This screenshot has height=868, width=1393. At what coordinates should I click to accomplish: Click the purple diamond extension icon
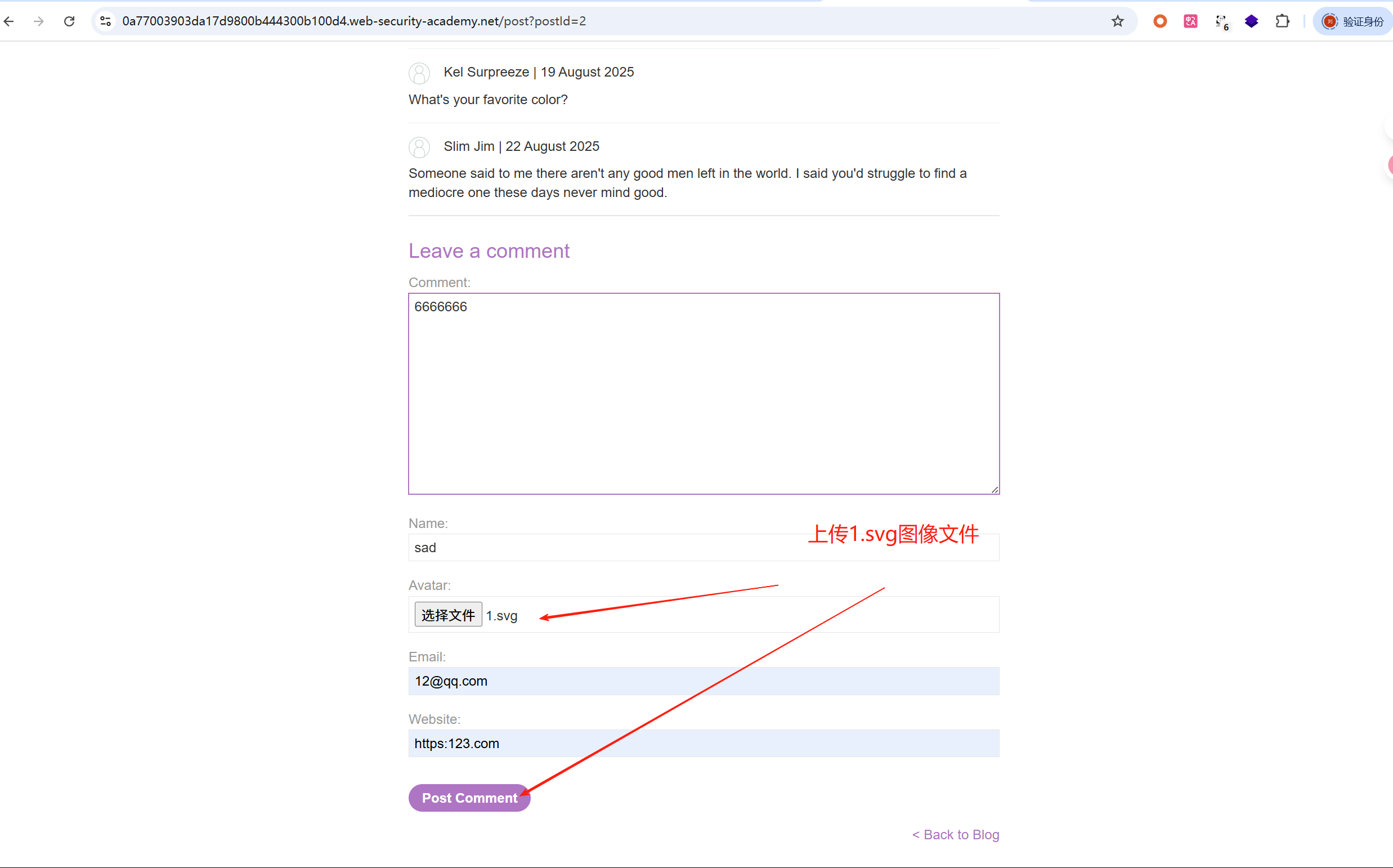[1251, 21]
